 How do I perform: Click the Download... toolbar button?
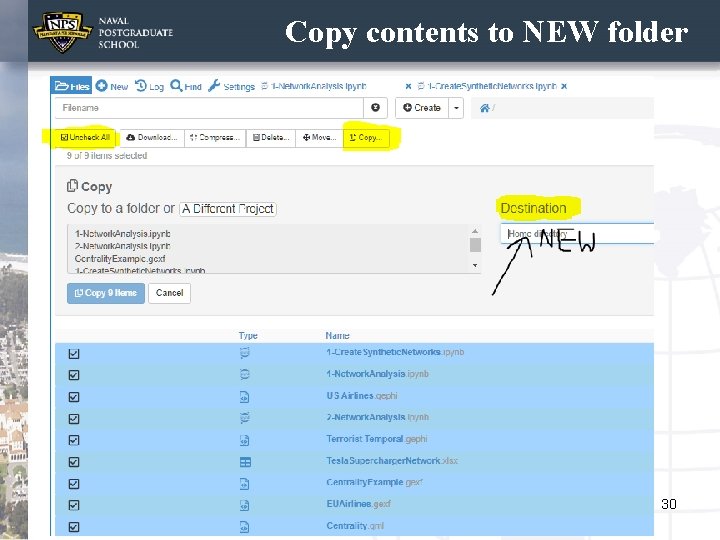click(x=152, y=137)
